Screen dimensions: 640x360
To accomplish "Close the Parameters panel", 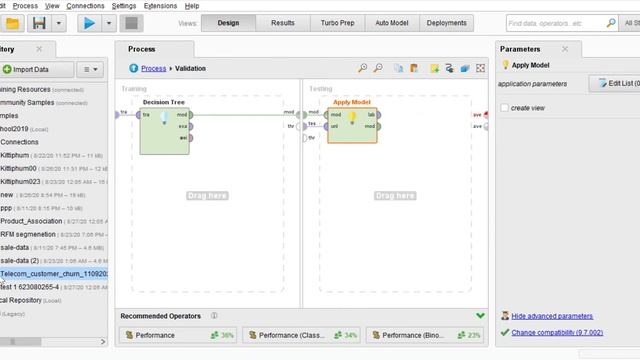I will pyautogui.click(x=565, y=49).
